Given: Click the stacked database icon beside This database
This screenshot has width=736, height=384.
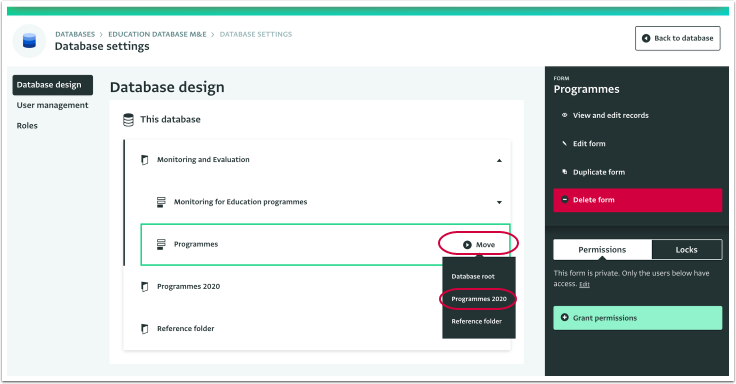Looking at the screenshot, I should point(128,120).
